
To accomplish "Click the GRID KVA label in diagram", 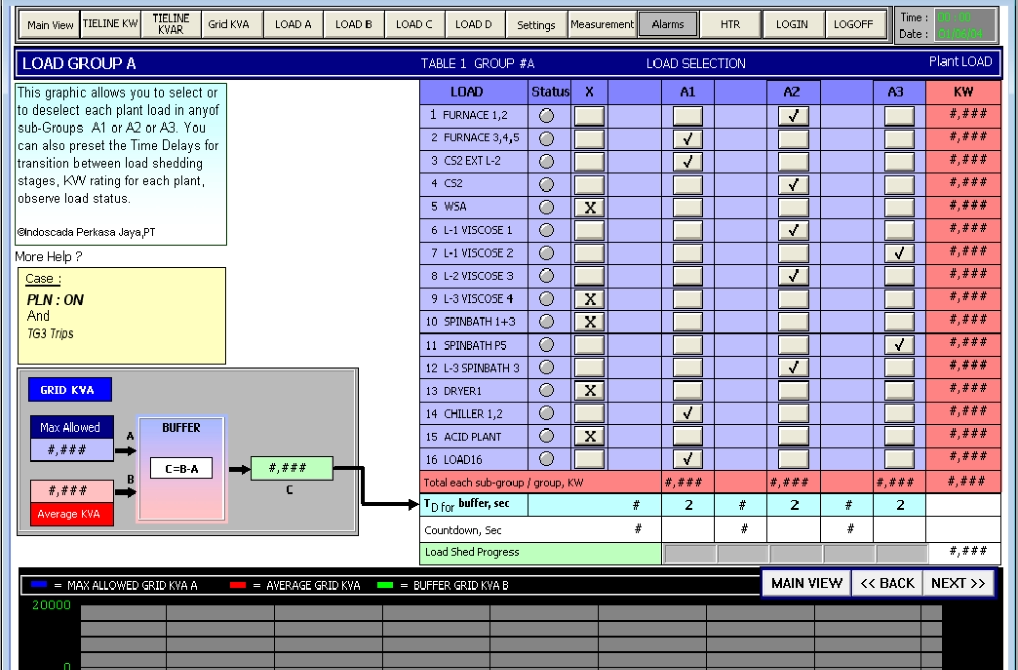I will pos(69,390).
